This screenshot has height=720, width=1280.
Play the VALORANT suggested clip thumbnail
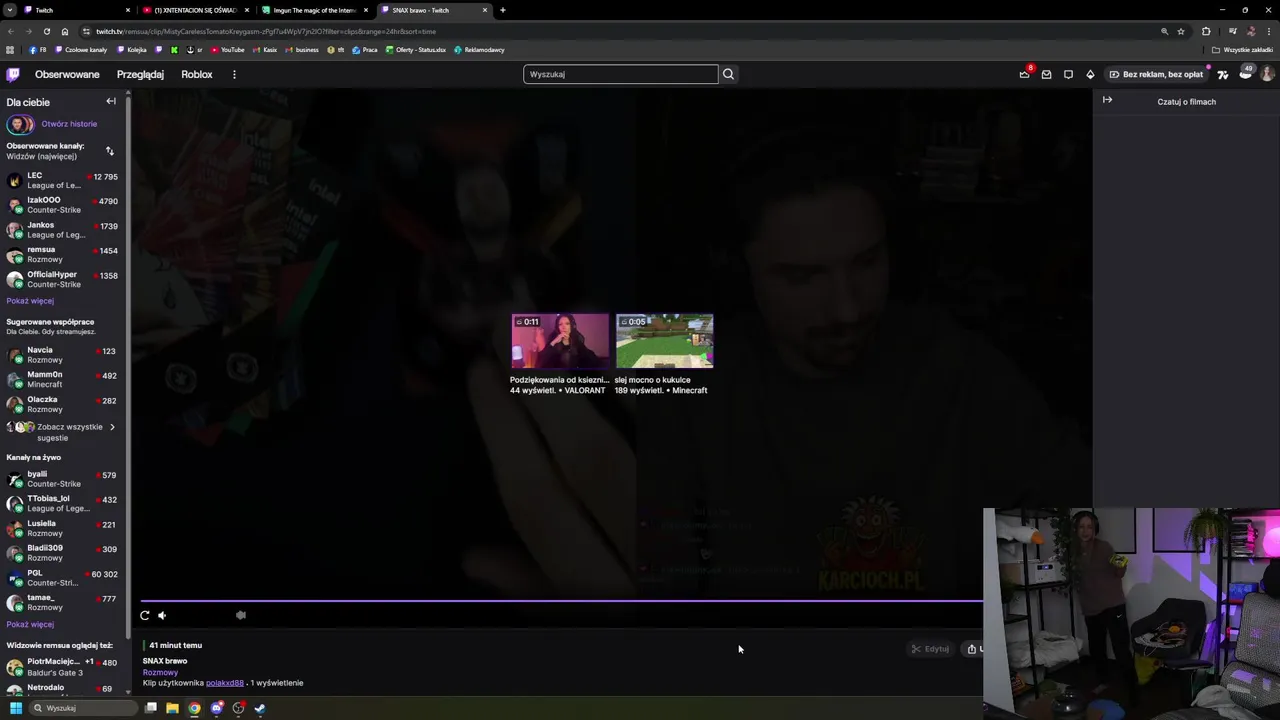point(560,342)
